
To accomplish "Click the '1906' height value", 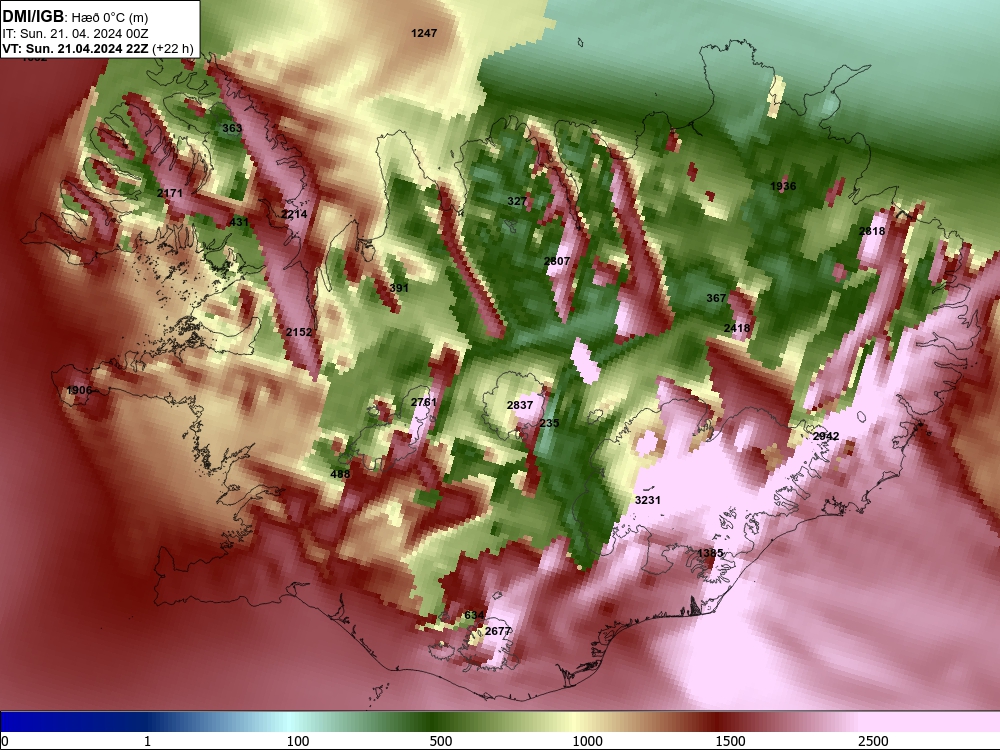I will (x=79, y=390).
